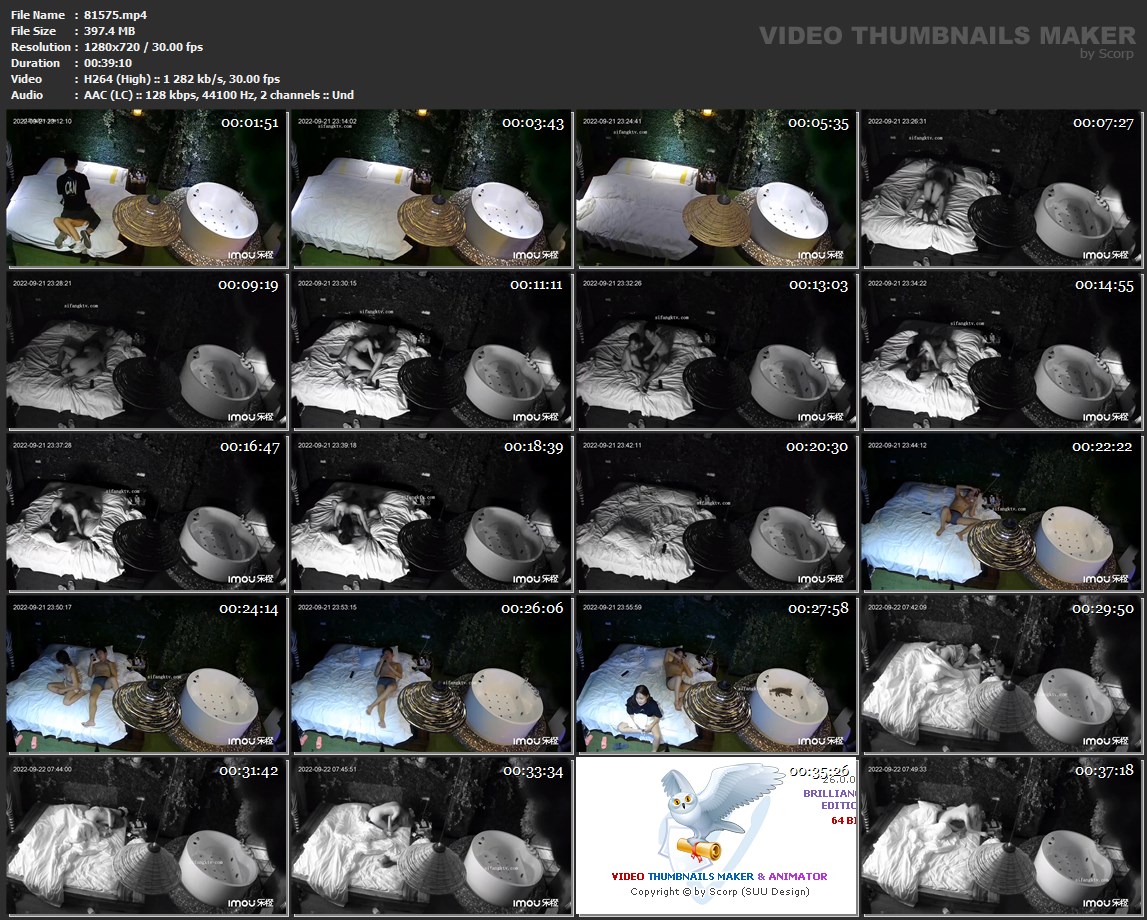Viewport: 1147px width, 920px height.
Task: Click the Duration value 00:39:10
Action: (108, 63)
